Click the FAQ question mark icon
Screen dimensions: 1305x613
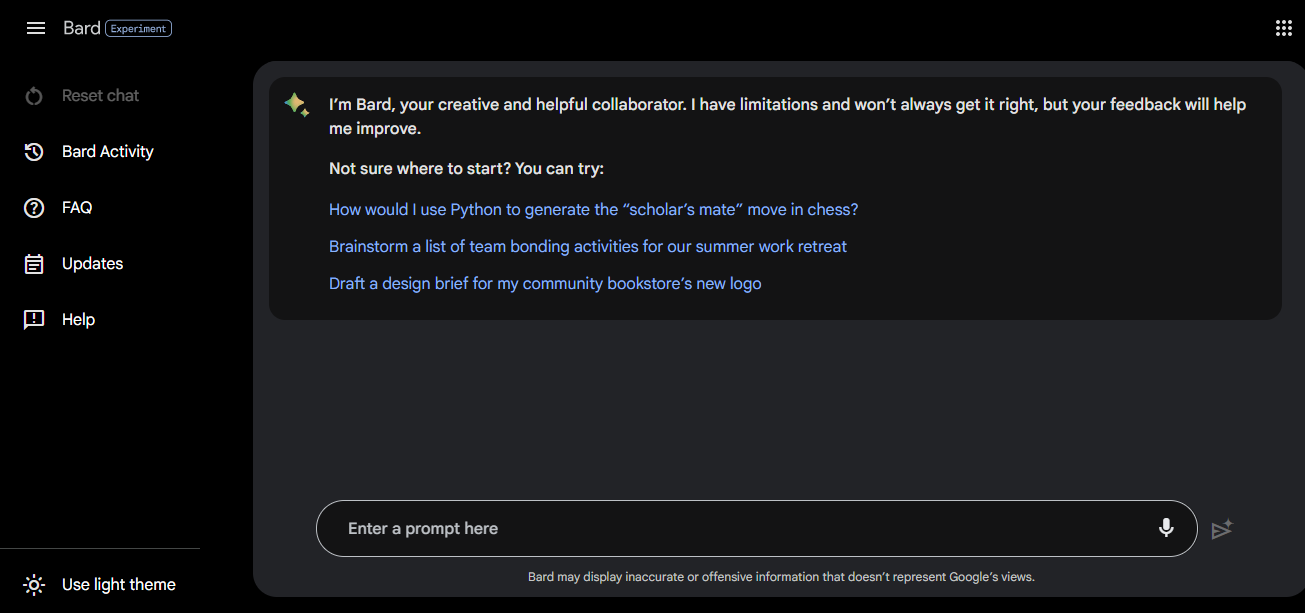pos(34,208)
